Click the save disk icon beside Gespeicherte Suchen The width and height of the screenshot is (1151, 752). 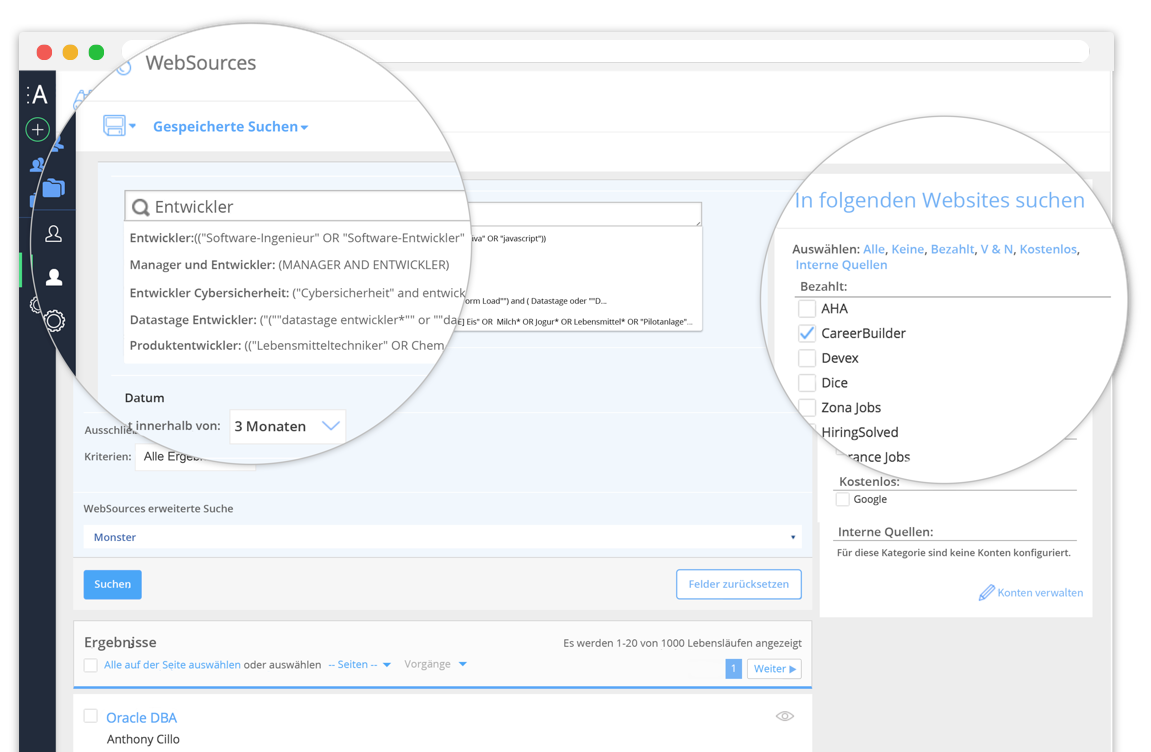115,126
